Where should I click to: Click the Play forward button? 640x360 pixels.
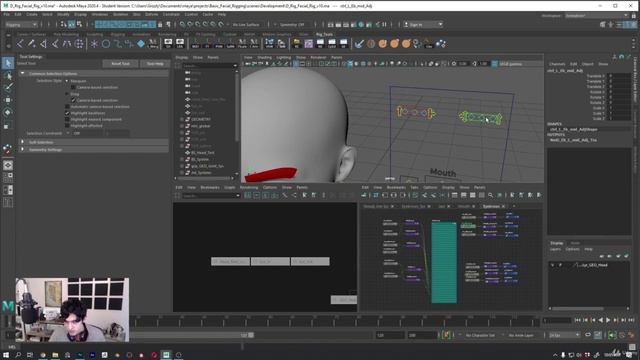[x=608, y=320]
